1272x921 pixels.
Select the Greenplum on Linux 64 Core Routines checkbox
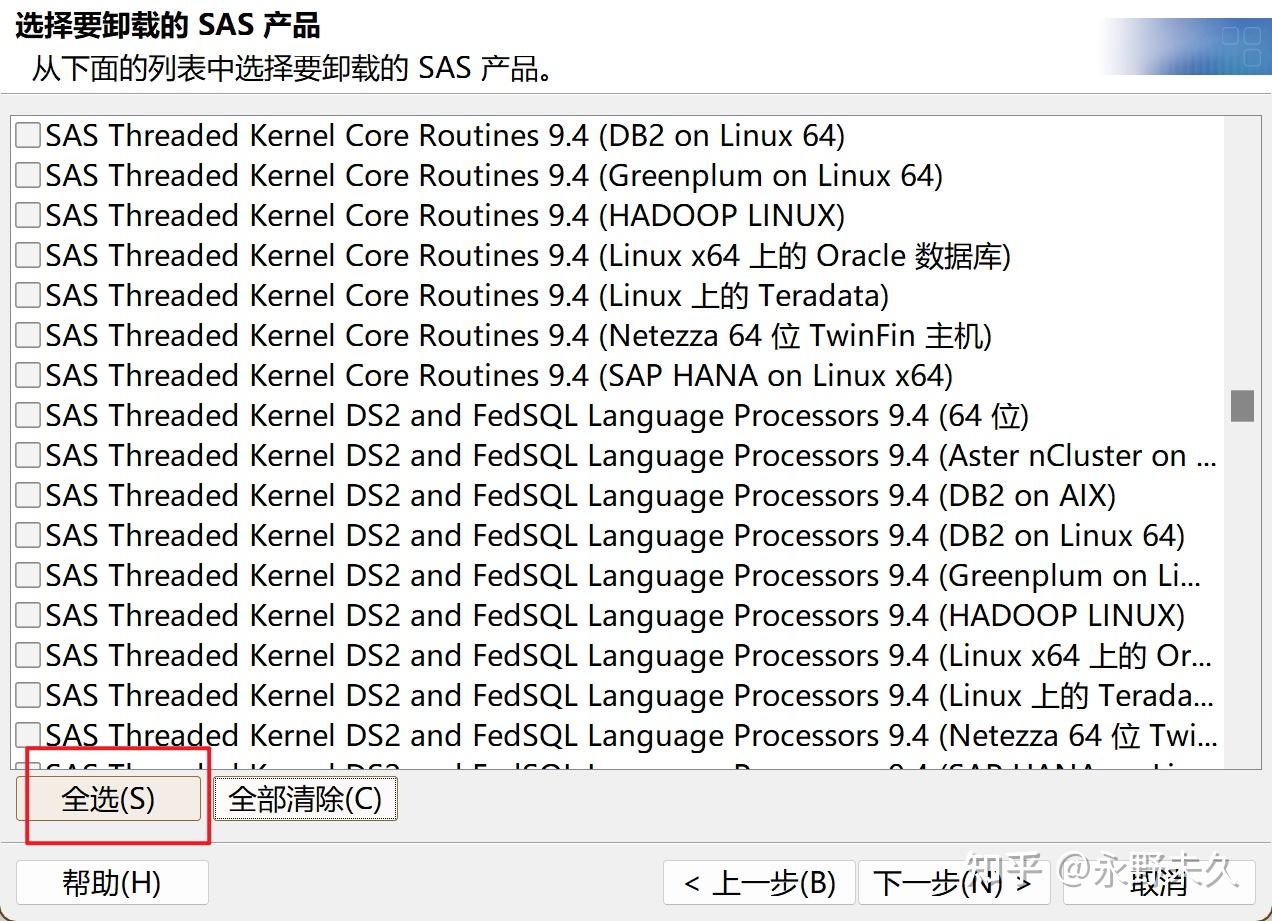click(x=27, y=175)
